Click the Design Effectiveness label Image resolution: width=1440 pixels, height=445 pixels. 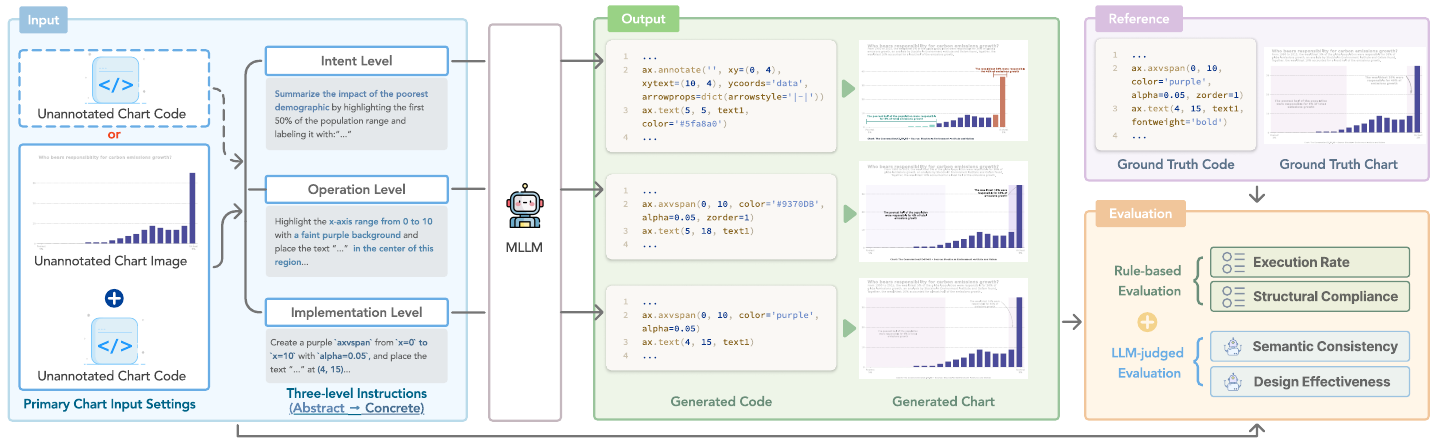tap(1321, 381)
